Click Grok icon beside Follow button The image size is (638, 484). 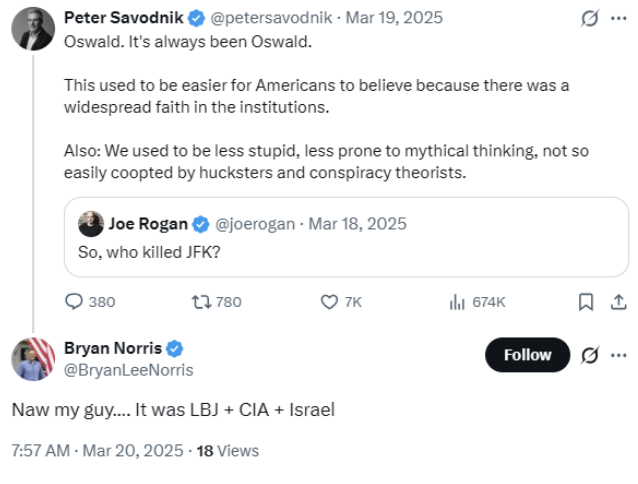[590, 355]
